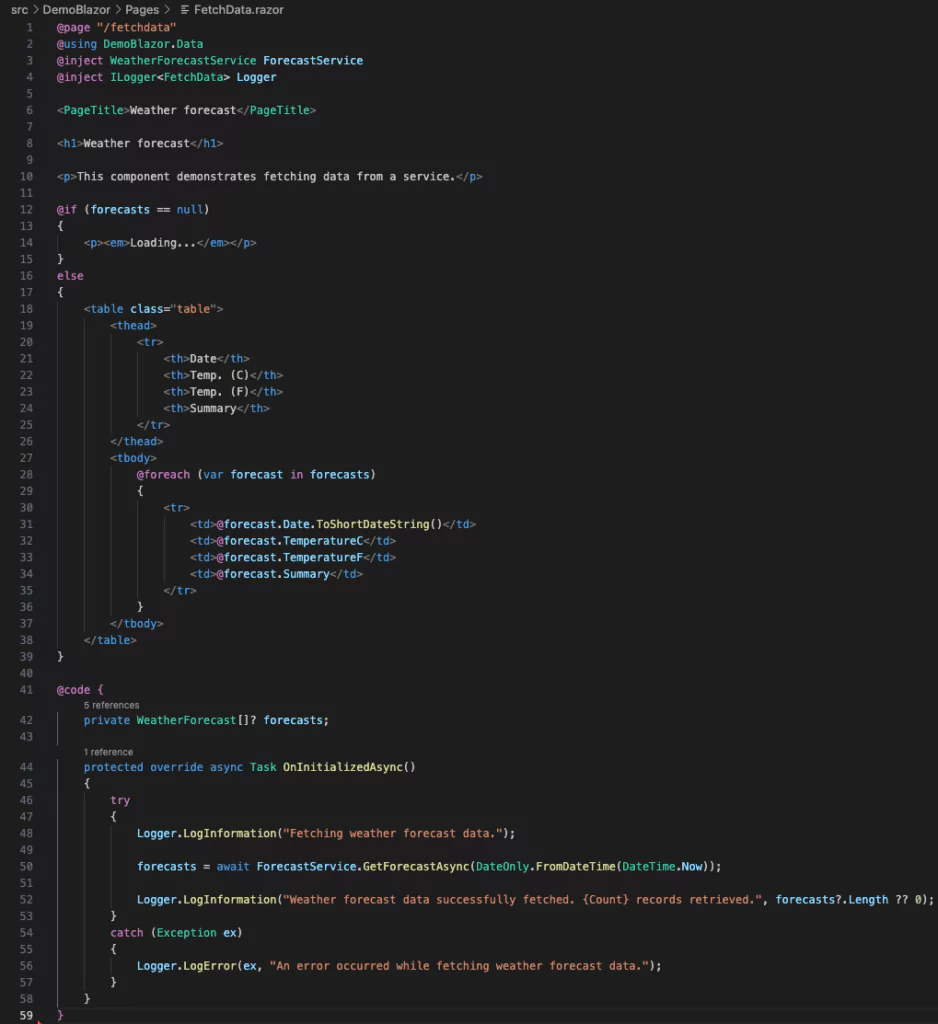938x1024 pixels.
Task: Click Temp. (F) header text
Action: [219, 392]
